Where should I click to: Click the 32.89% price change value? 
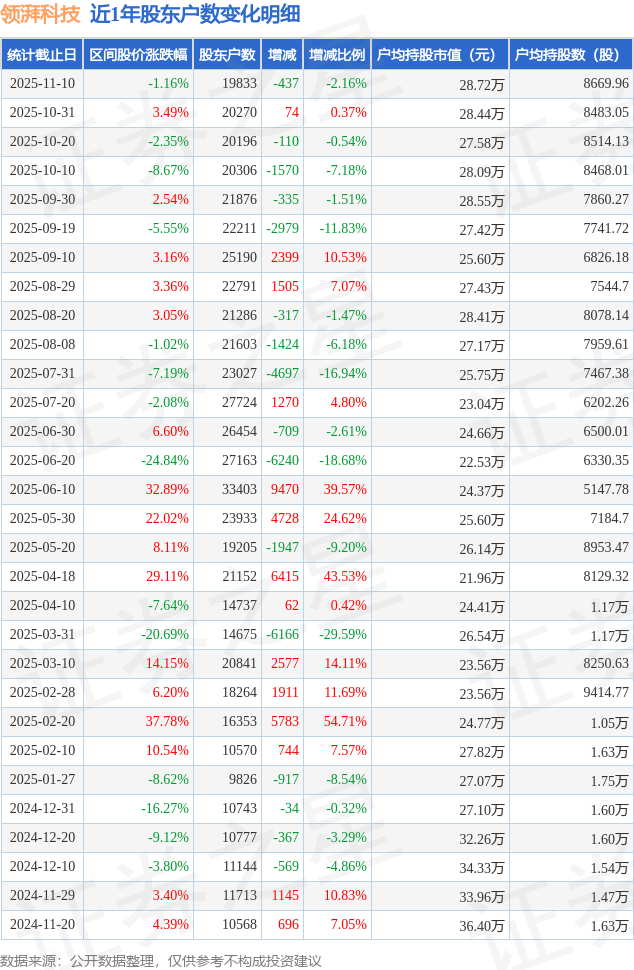167,490
